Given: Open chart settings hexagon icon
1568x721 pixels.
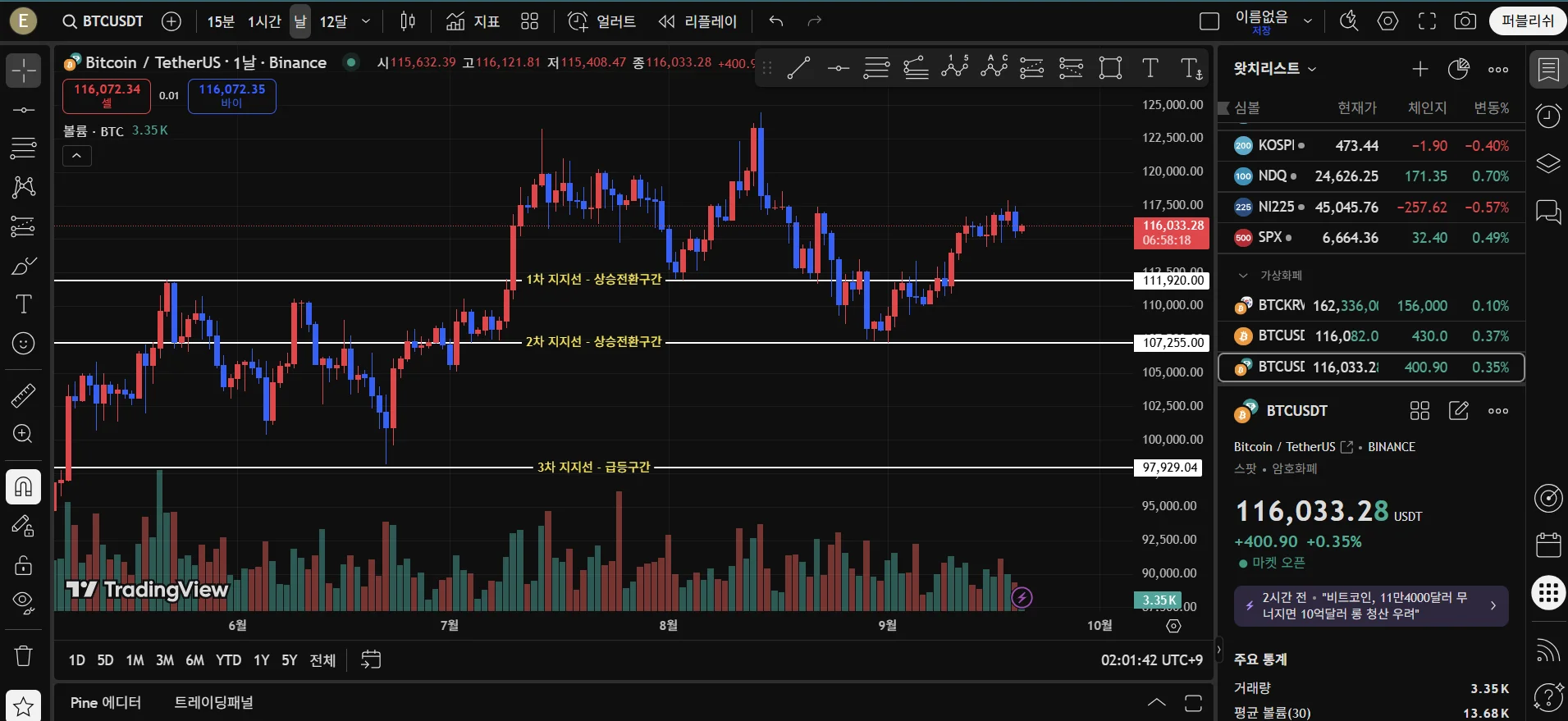Looking at the screenshot, I should [1387, 21].
